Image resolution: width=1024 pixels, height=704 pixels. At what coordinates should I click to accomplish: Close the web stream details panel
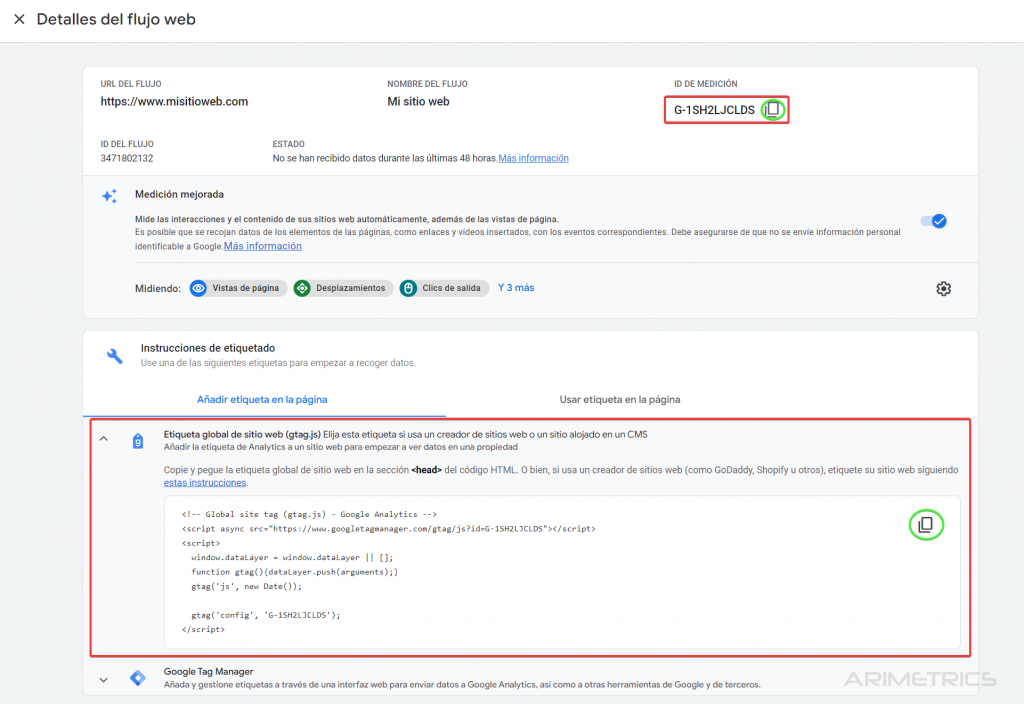[x=19, y=19]
